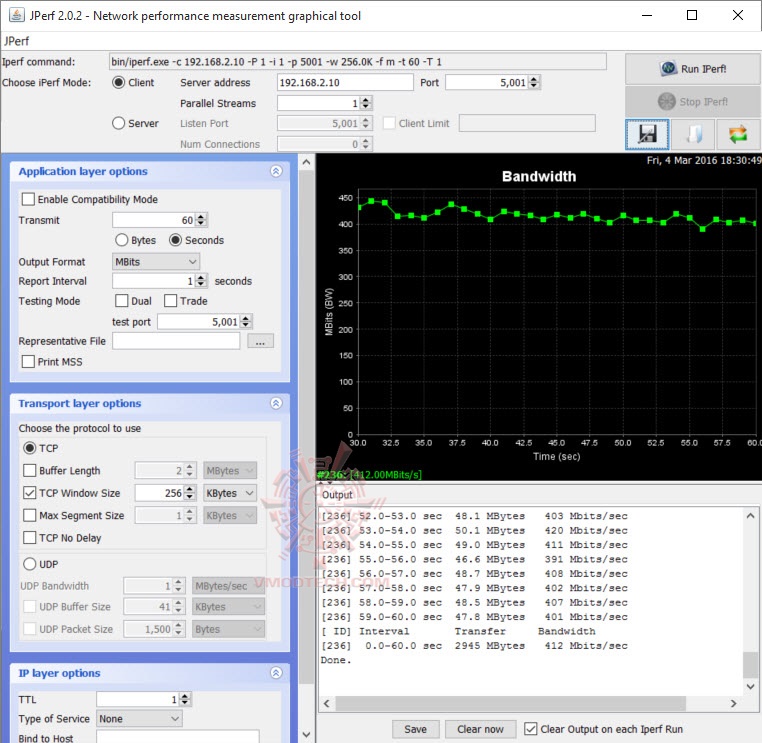This screenshot has width=762, height=743.
Task: Click the Save output button
Action: (415, 729)
